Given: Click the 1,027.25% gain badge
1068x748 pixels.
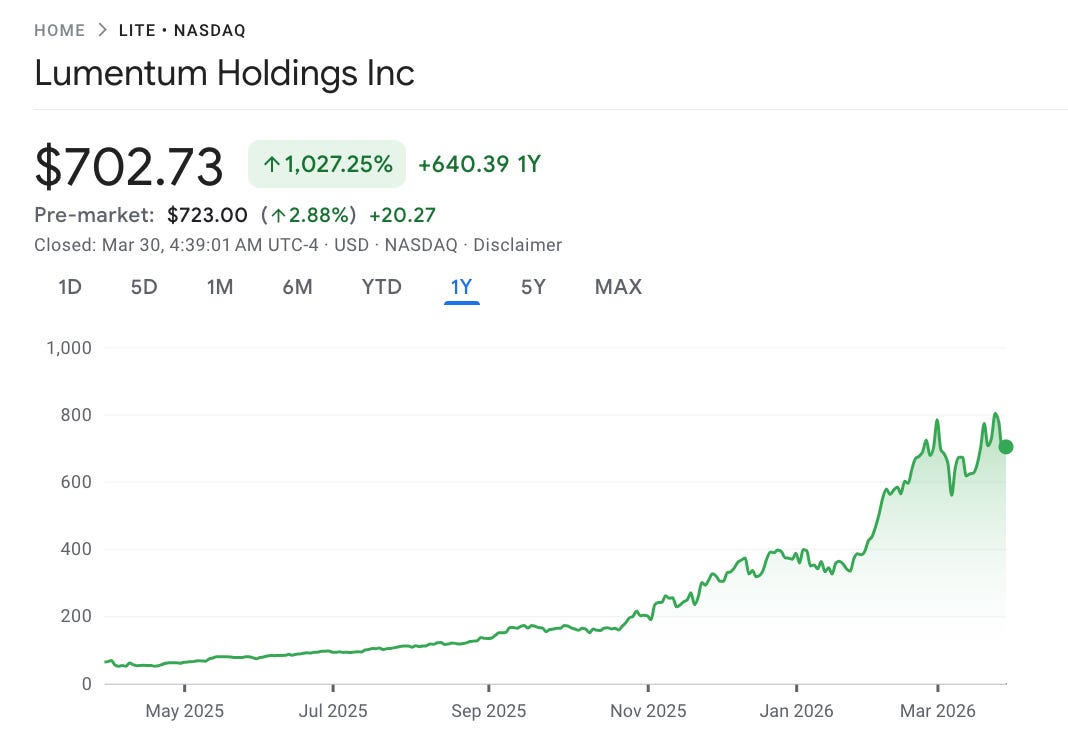Looking at the screenshot, I should click(x=327, y=164).
